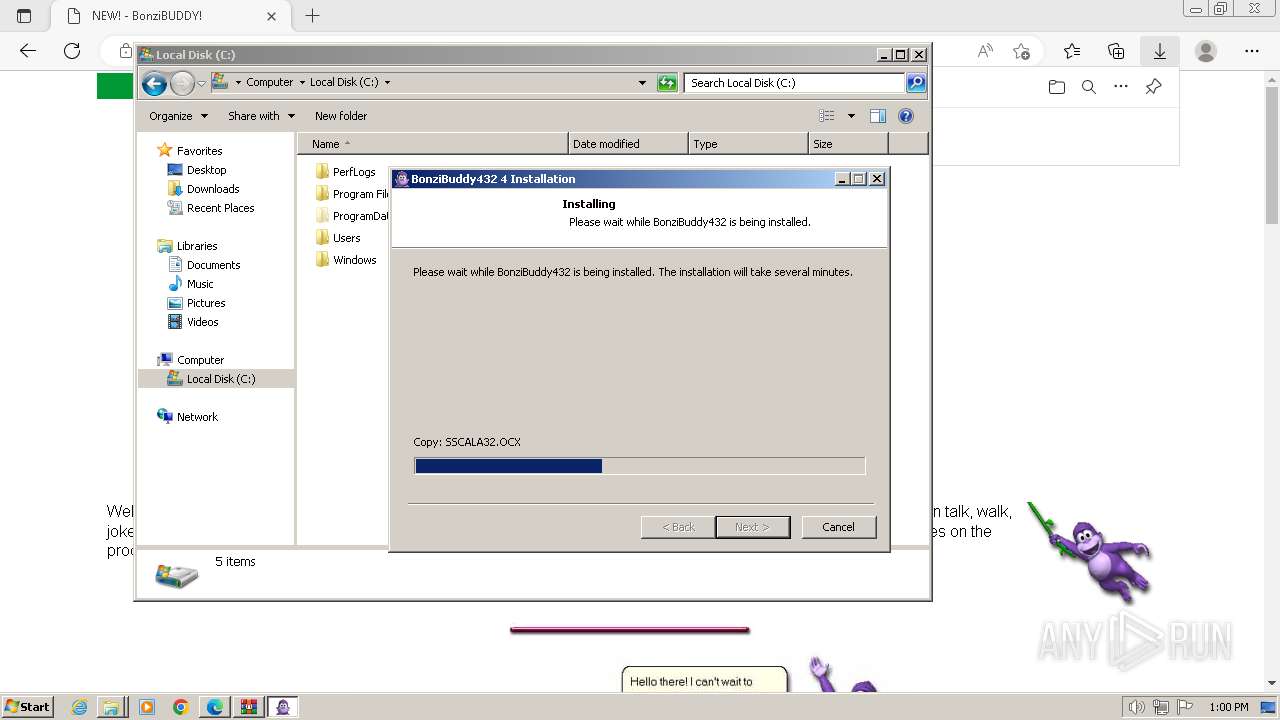Open downloads folder icon in downloads flyout

click(1057, 87)
